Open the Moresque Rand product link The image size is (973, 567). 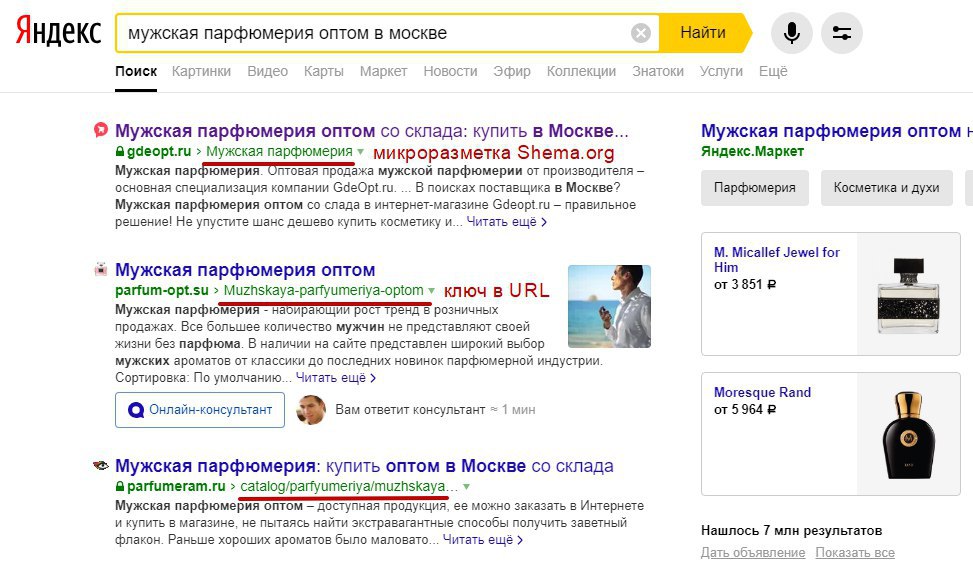click(762, 392)
